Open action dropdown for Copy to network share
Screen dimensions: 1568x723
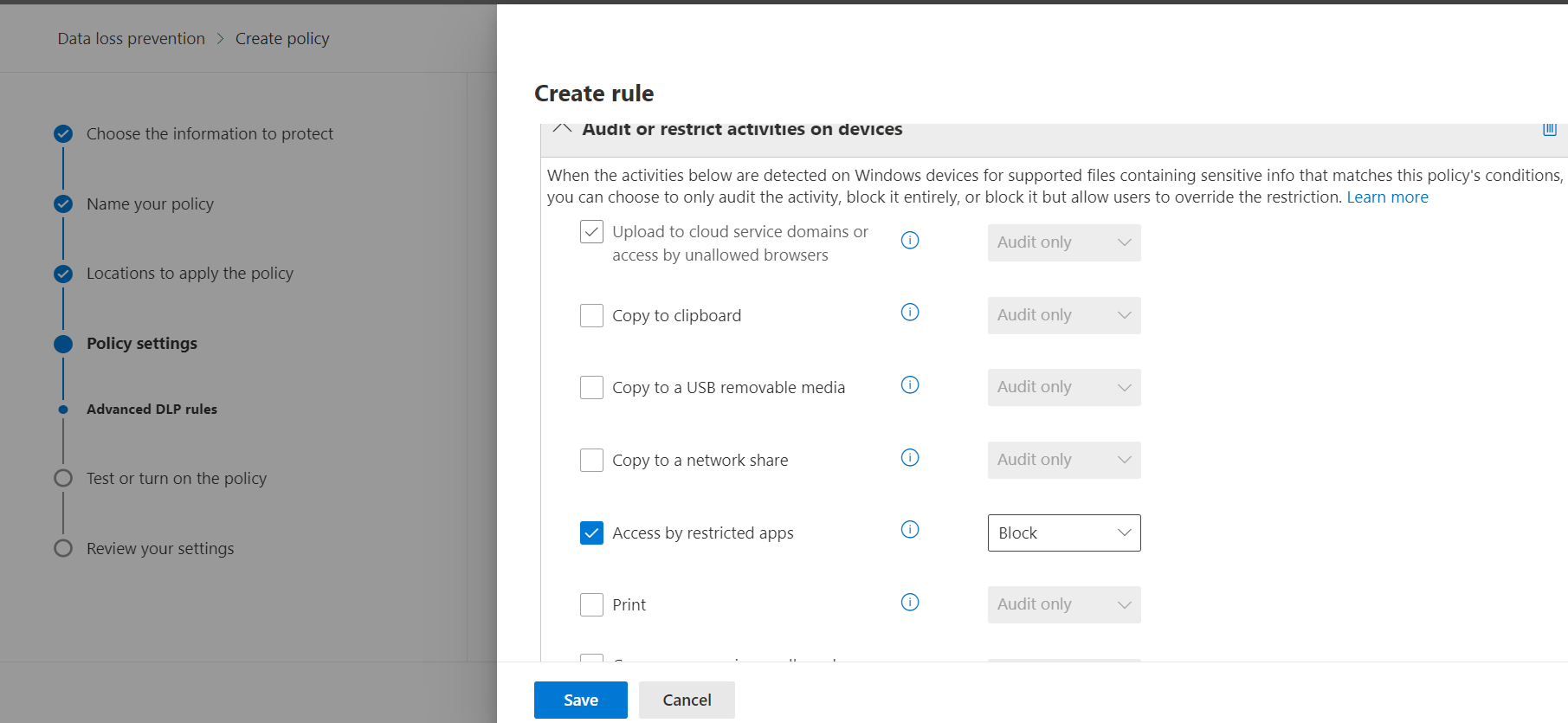point(1064,460)
